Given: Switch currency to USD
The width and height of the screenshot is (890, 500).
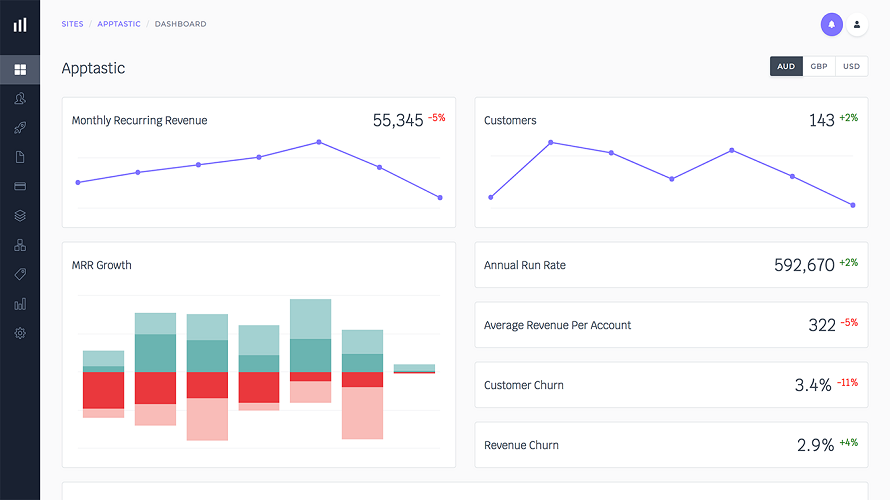Looking at the screenshot, I should pyautogui.click(x=851, y=66).
